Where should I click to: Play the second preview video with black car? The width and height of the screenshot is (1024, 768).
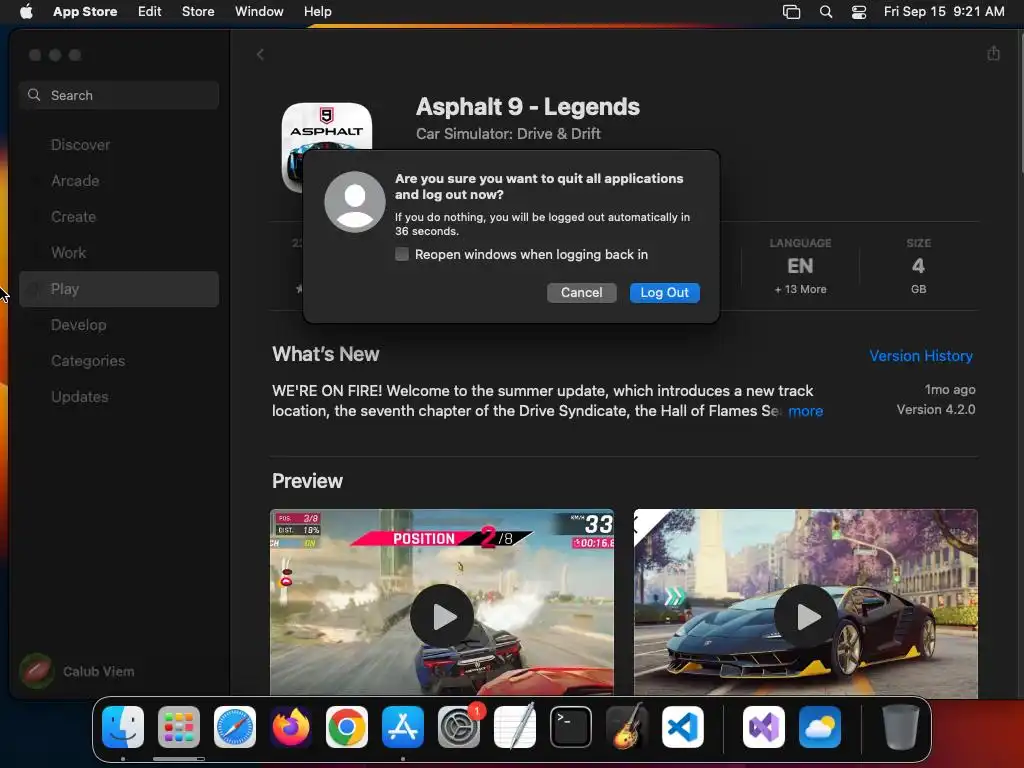coord(806,616)
